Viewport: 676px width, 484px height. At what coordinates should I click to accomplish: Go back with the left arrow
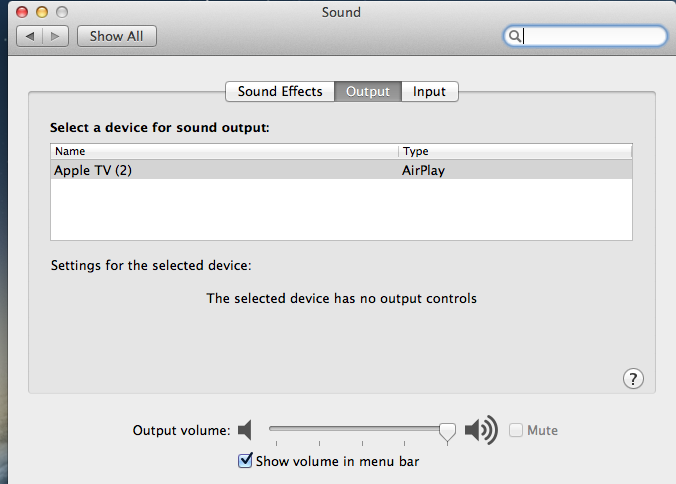(x=30, y=36)
